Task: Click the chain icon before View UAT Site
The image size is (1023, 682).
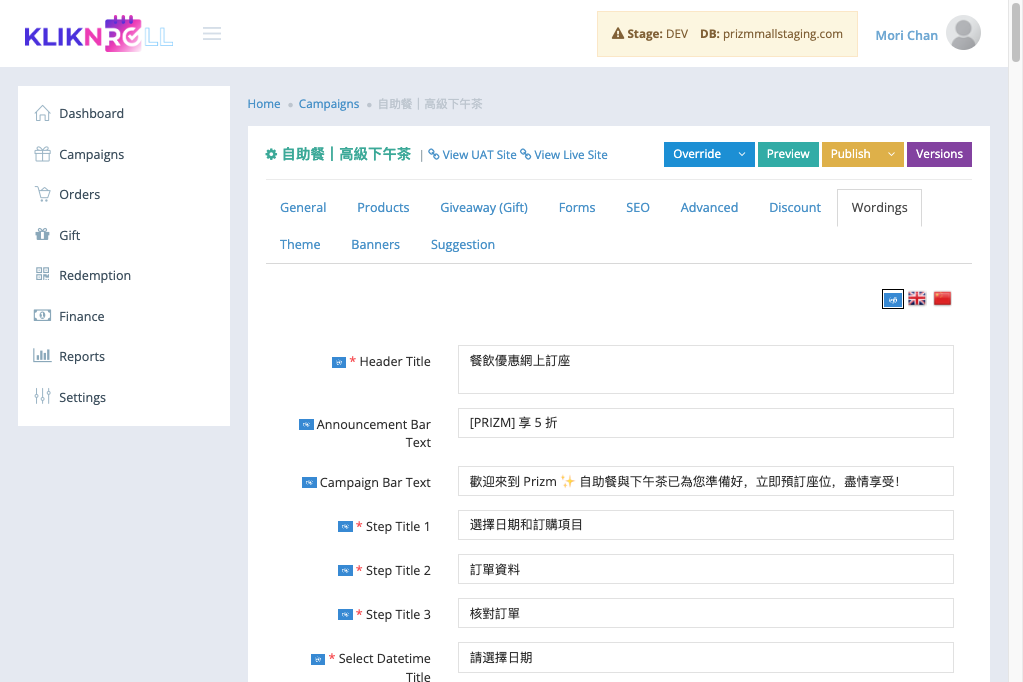Action: tap(434, 154)
